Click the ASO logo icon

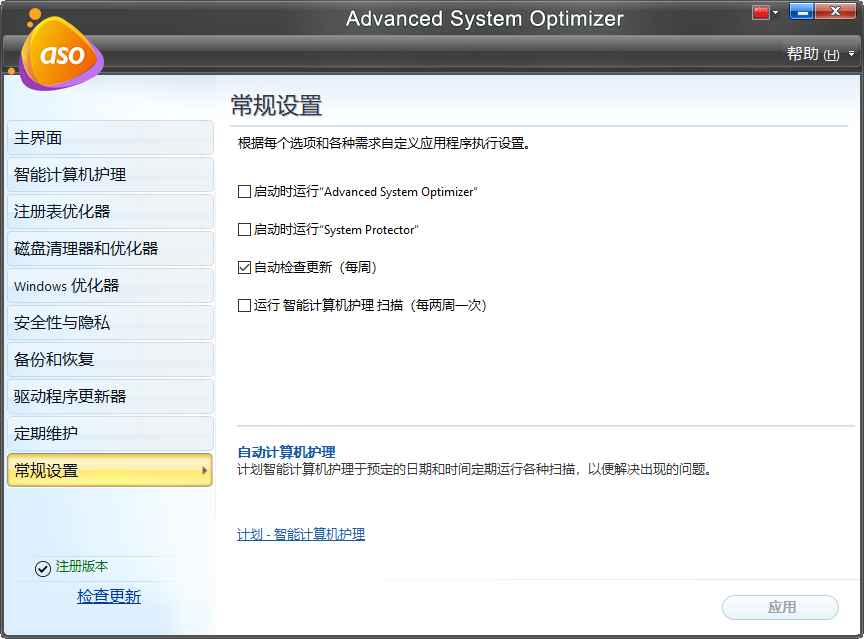click(60, 53)
